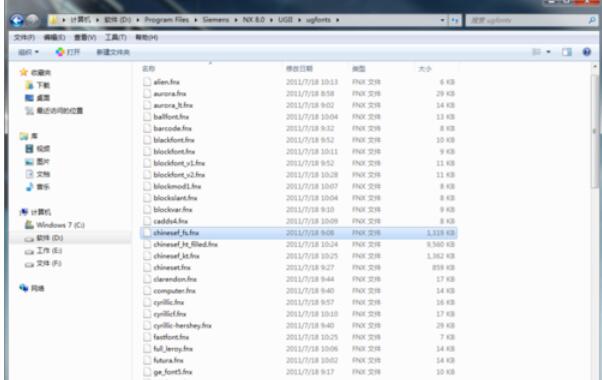Viewport: 602px width, 380px height.
Task: Click the change view icon
Action: (536, 52)
